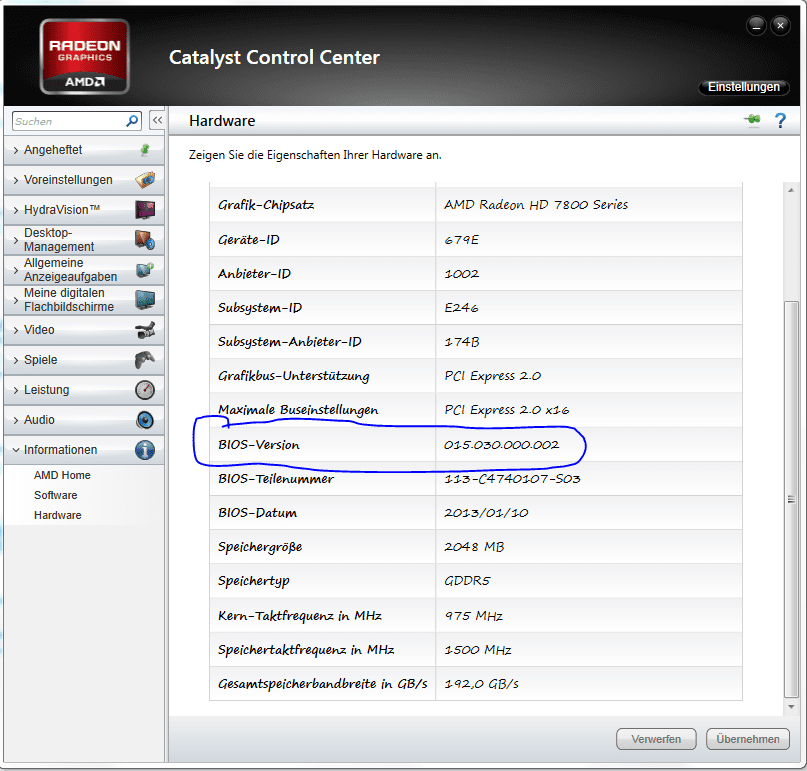Expand the Video section
This screenshot has height=771, width=807.
point(83,330)
